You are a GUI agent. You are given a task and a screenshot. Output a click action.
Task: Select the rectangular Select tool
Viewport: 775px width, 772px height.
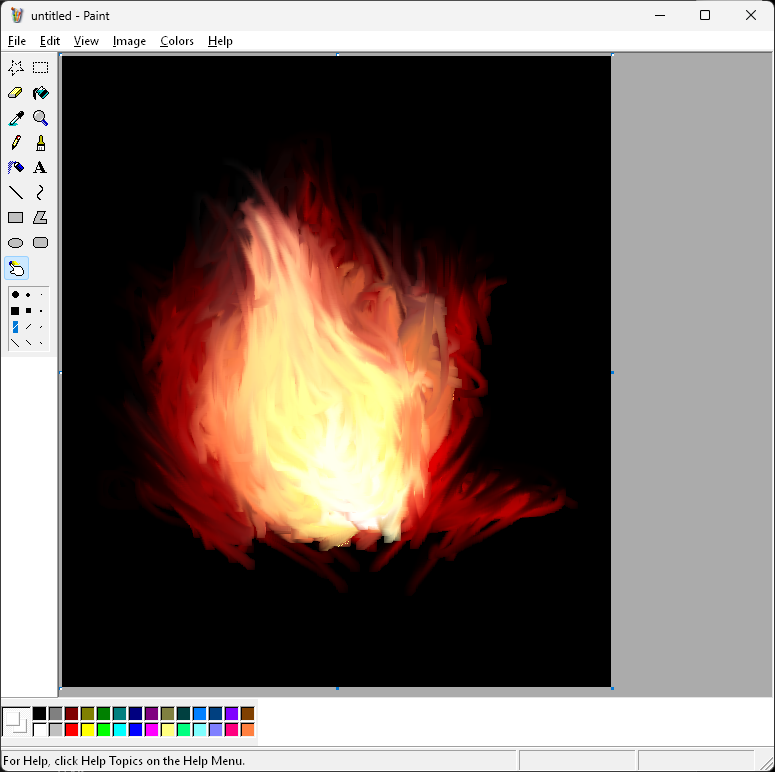[41, 67]
